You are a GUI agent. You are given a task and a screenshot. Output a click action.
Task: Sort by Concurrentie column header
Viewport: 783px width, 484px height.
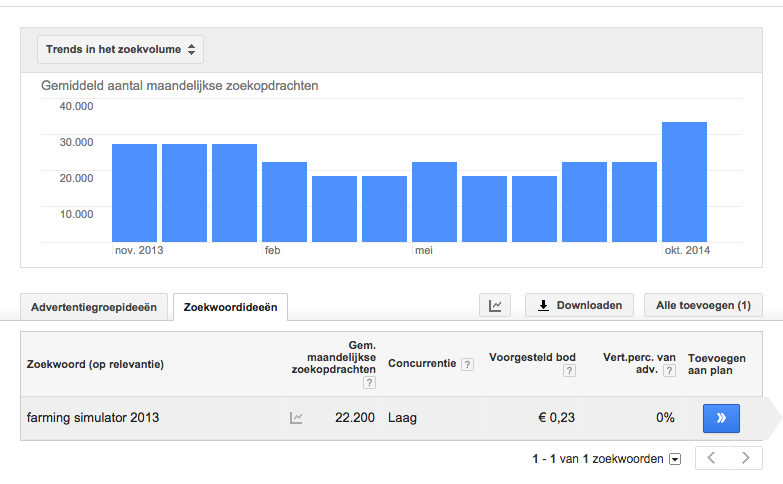[422, 364]
